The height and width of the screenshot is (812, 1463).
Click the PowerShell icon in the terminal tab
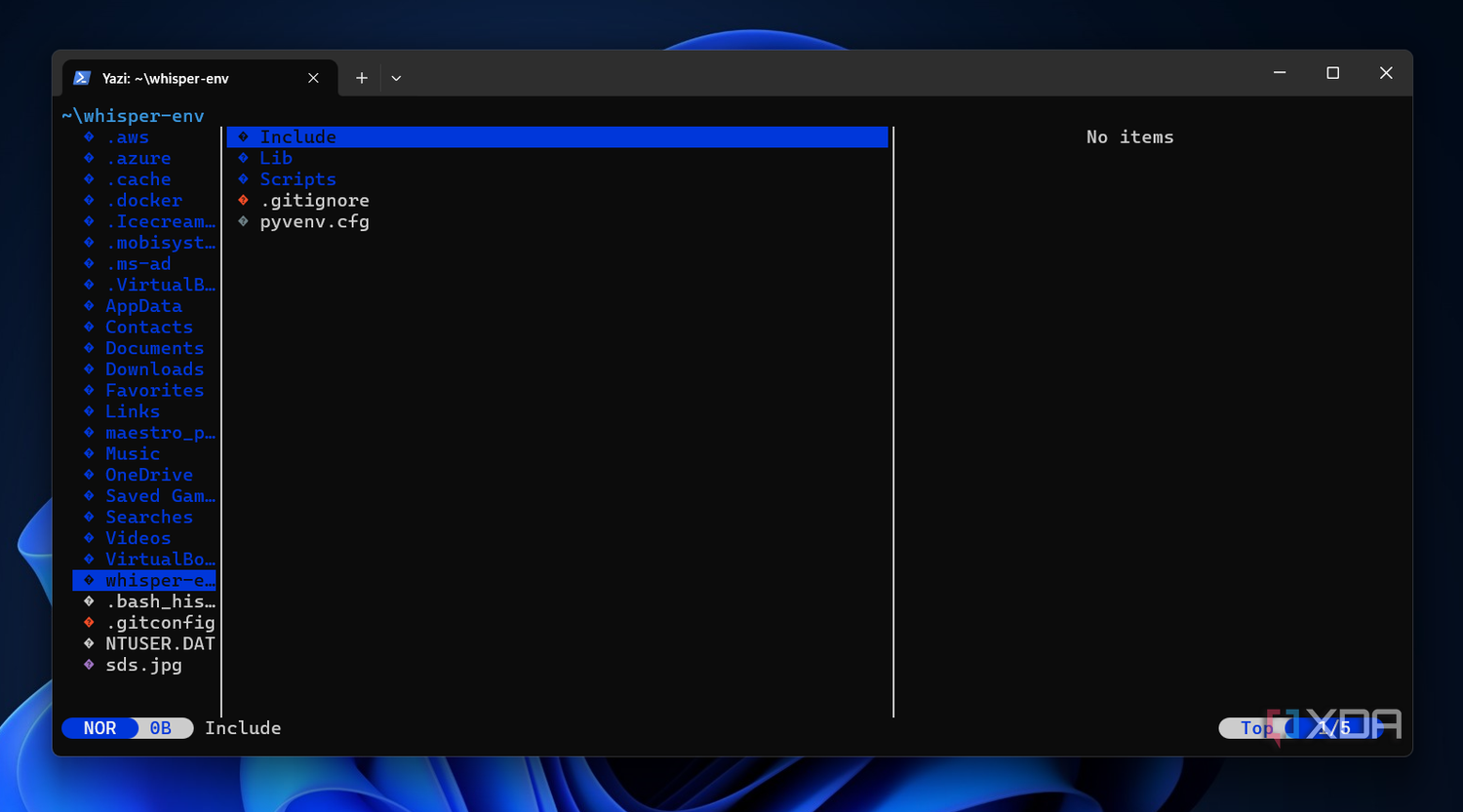click(82, 78)
